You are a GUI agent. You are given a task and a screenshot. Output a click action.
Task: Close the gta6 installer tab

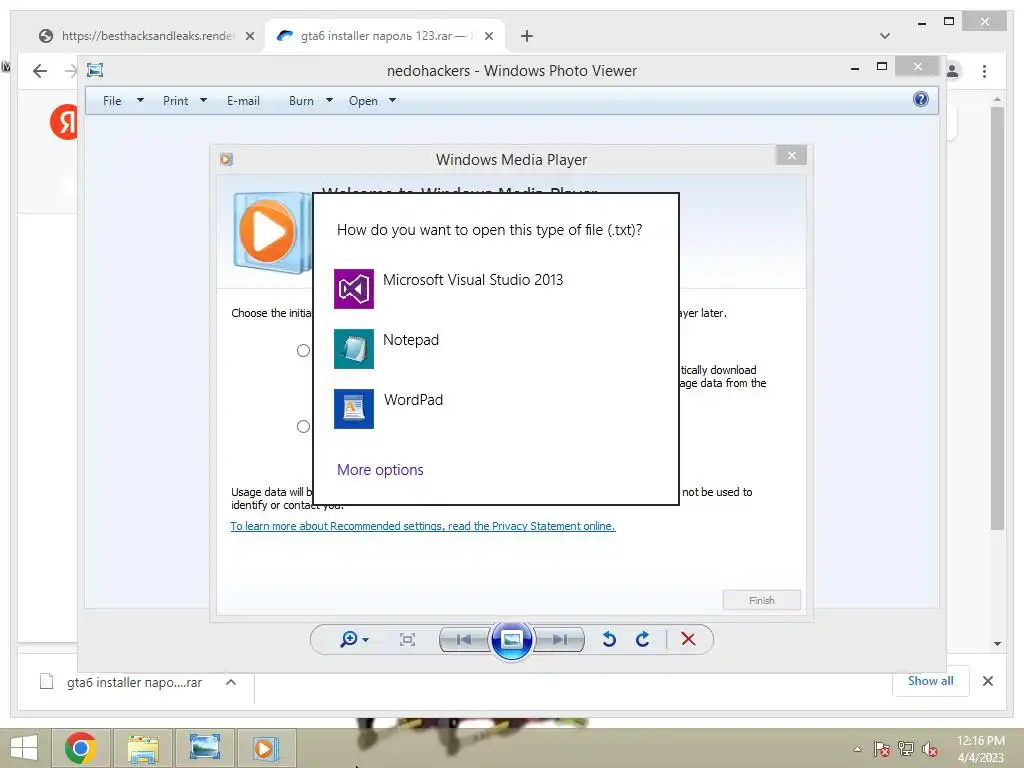pyautogui.click(x=488, y=36)
